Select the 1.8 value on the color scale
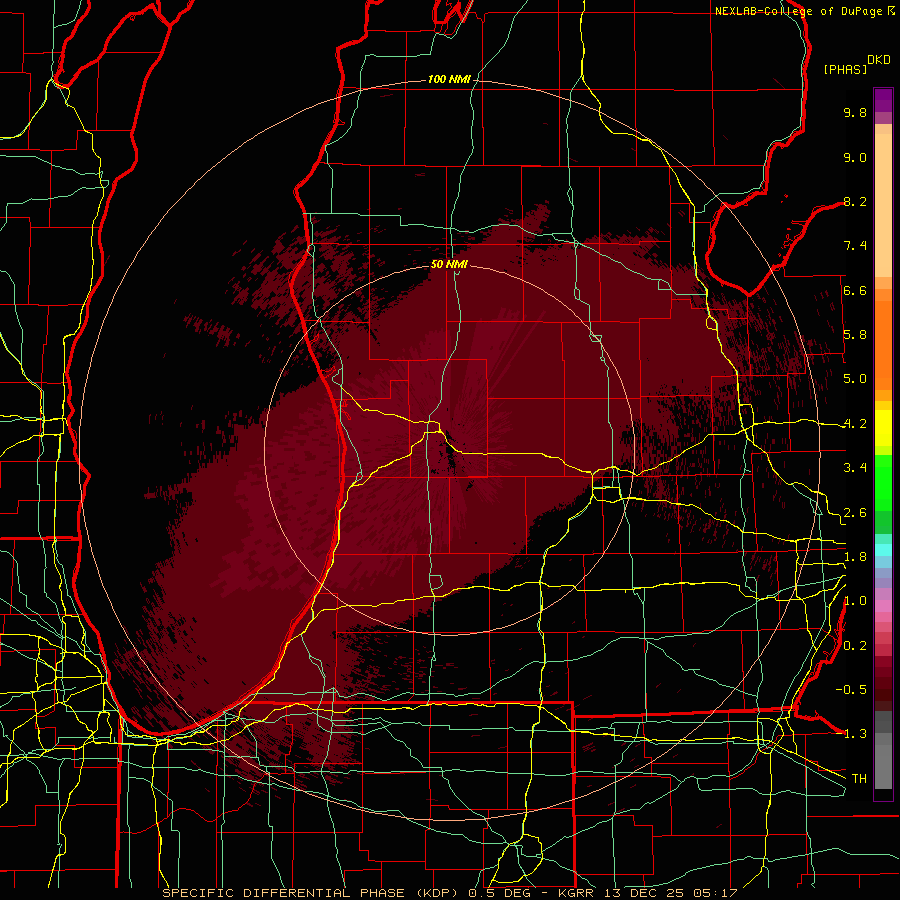This screenshot has width=900, height=900. coord(855,557)
